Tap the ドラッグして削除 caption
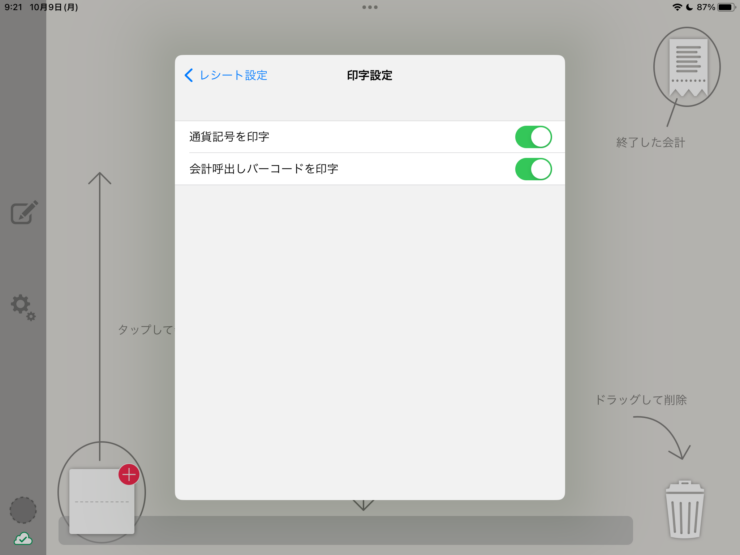Image resolution: width=740 pixels, height=555 pixels. click(x=641, y=400)
